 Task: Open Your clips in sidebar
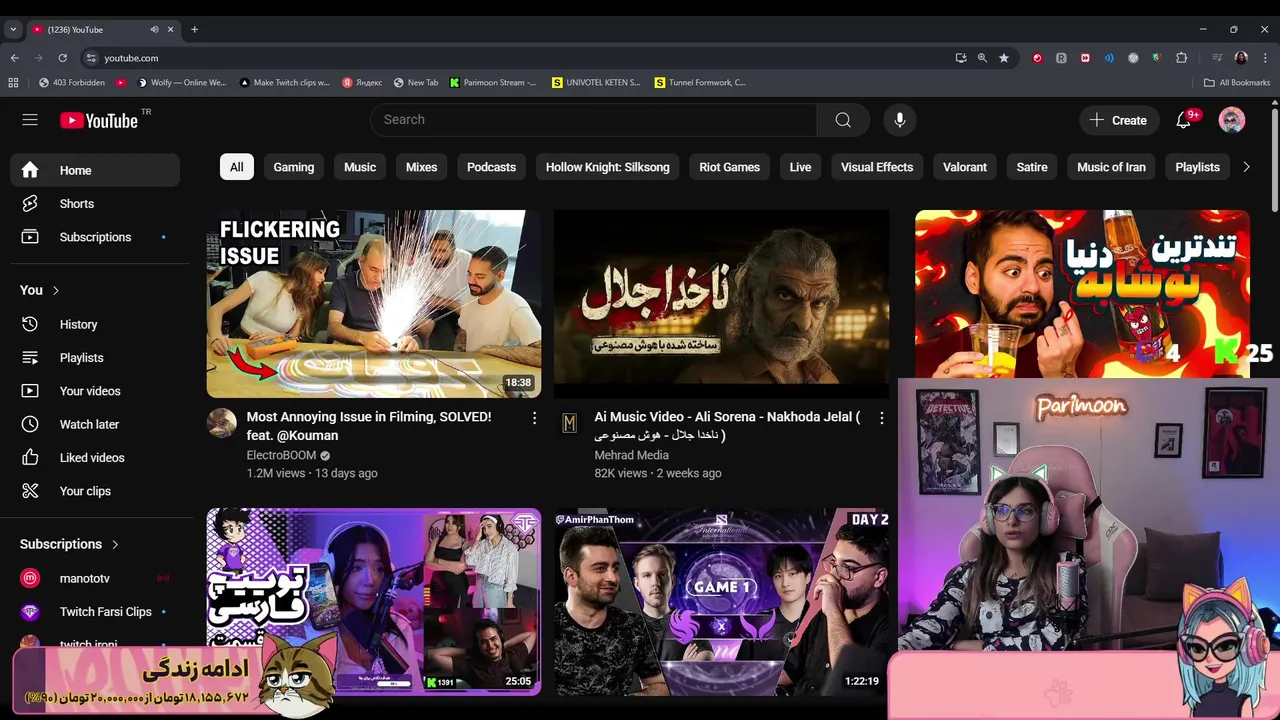tap(95, 491)
